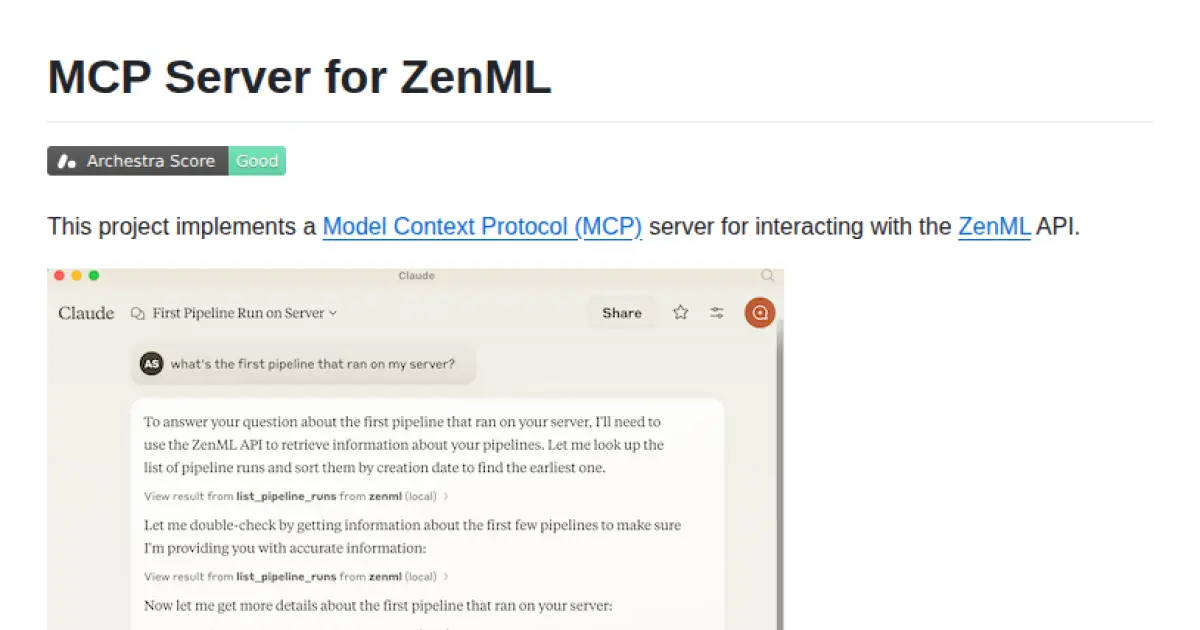Click the AS user avatar
Screen dimensions: 1200x630
[151, 363]
